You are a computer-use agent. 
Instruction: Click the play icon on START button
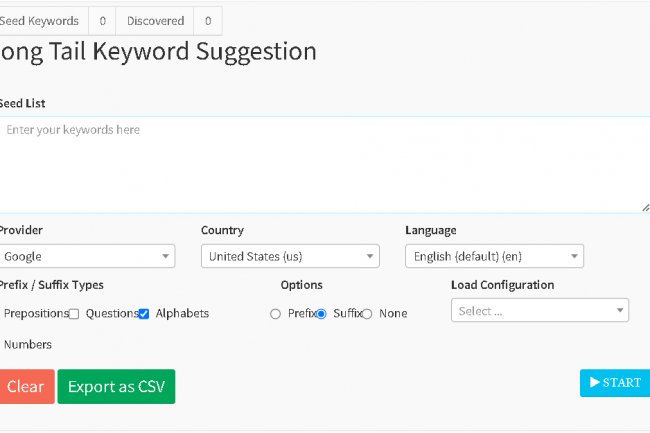pyautogui.click(x=595, y=383)
